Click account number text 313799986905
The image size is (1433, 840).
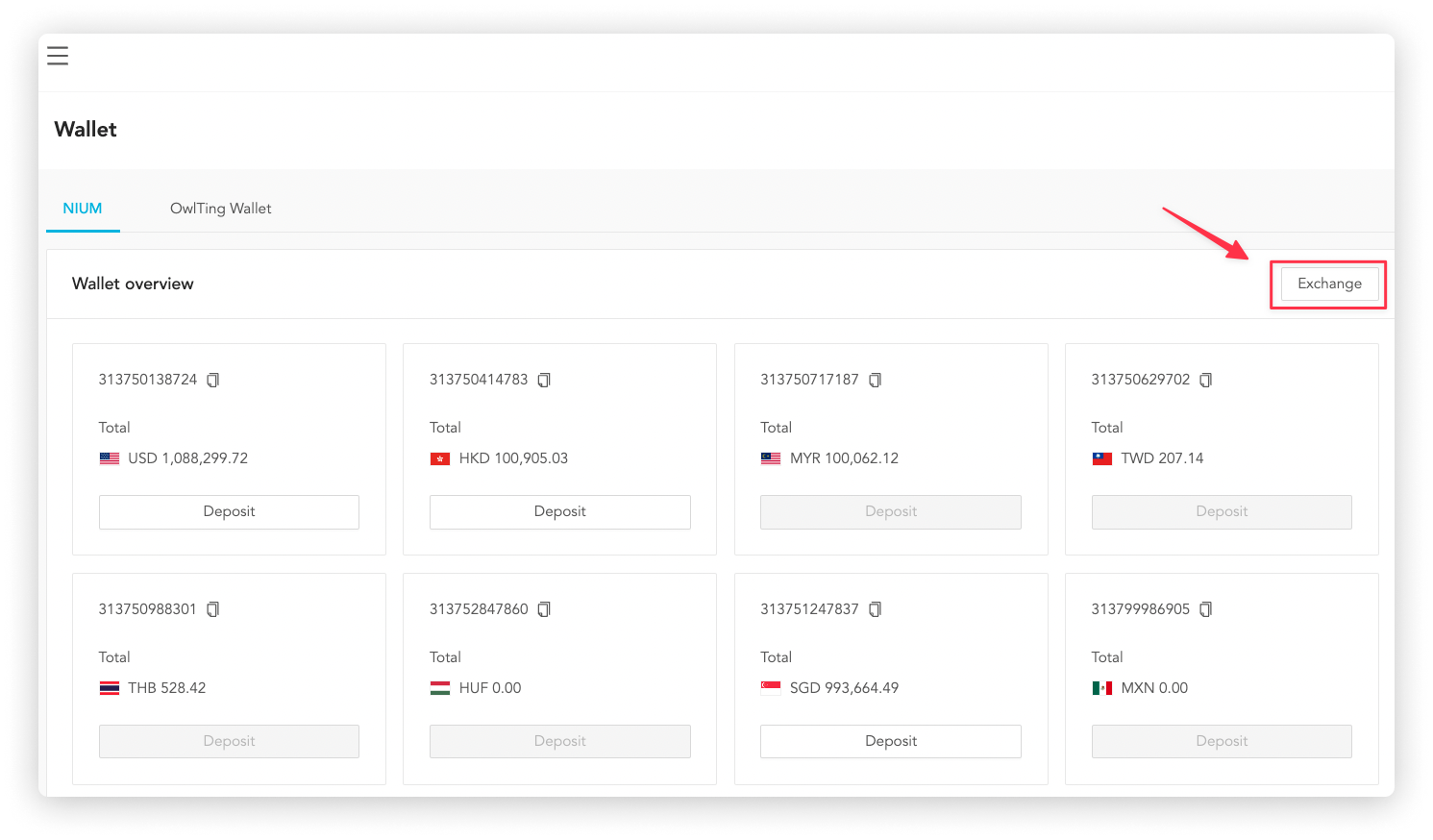point(1141,609)
